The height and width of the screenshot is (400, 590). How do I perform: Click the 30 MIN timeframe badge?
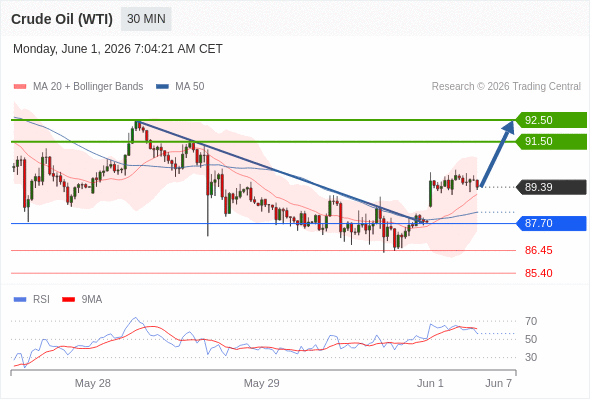[x=146, y=19]
